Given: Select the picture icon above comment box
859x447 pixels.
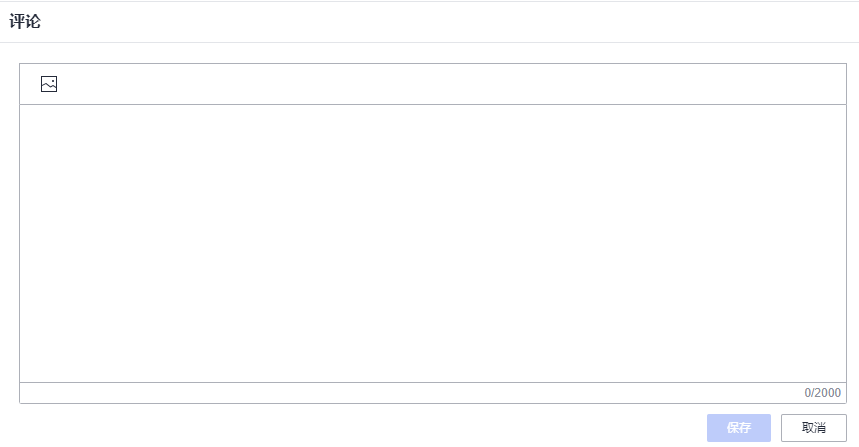Looking at the screenshot, I should (49, 85).
